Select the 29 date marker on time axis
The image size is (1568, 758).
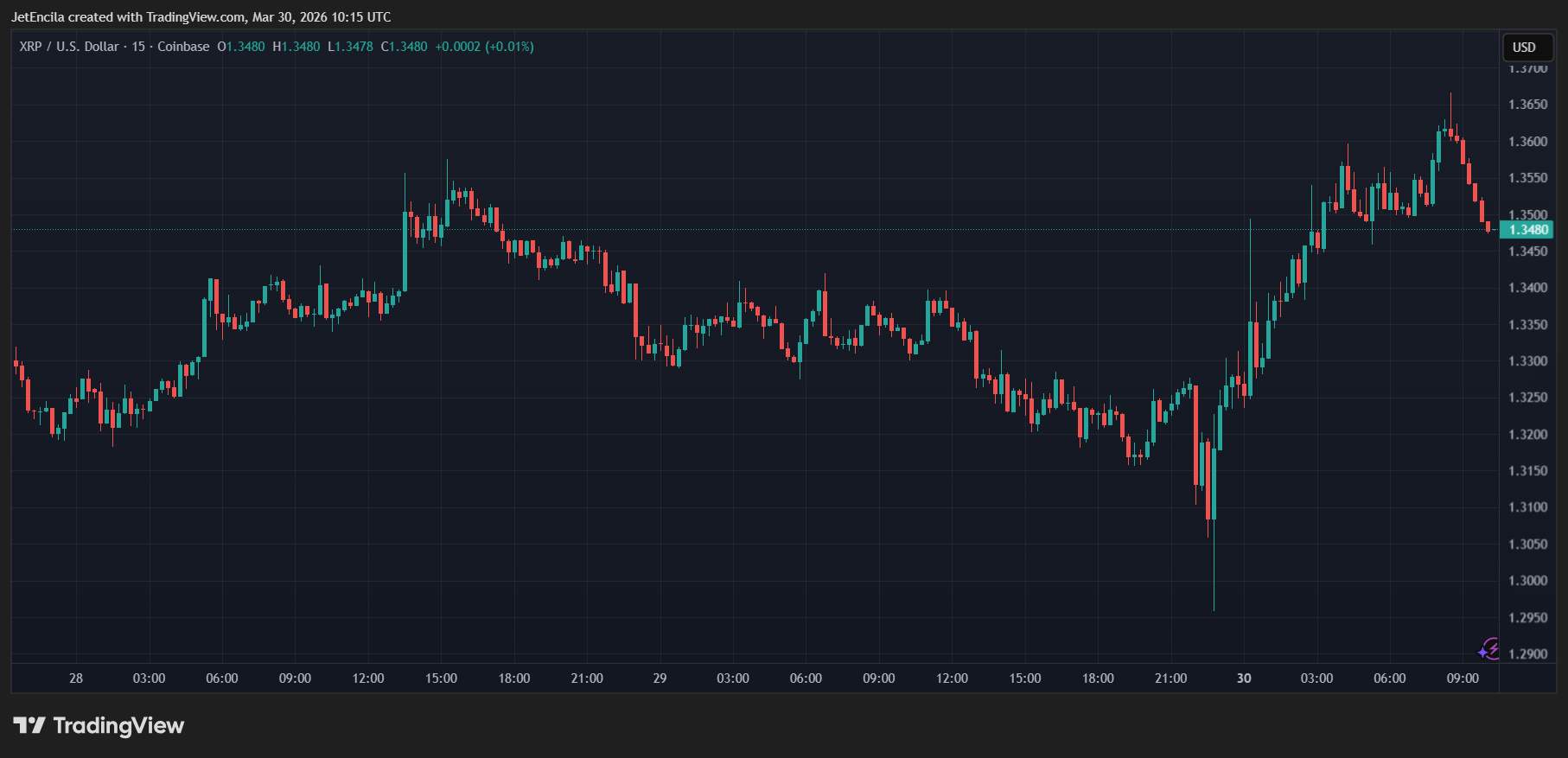click(x=660, y=678)
